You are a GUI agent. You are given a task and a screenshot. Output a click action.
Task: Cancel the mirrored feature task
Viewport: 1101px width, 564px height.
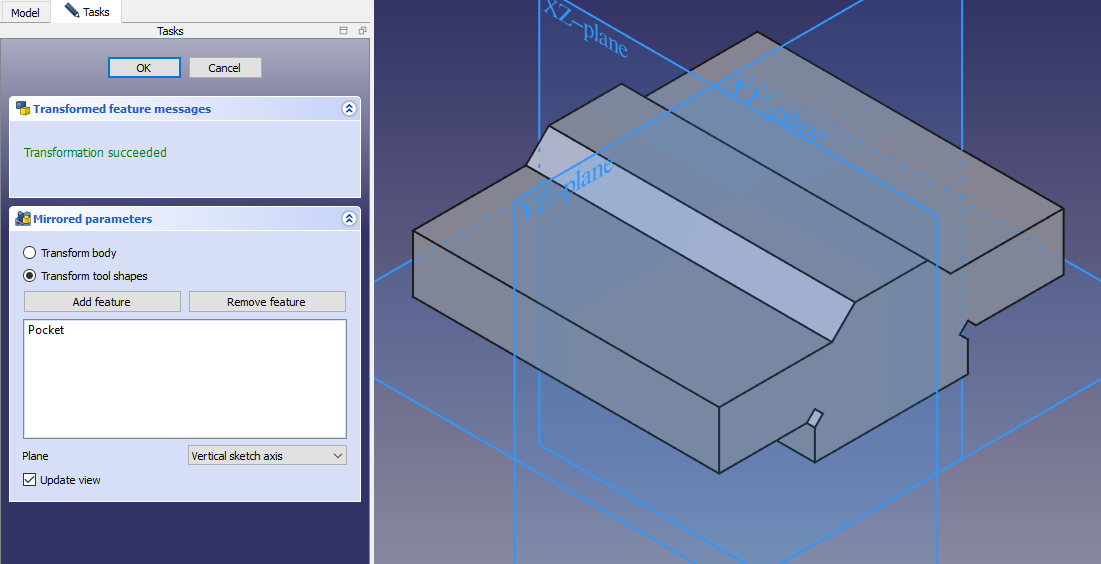click(x=224, y=68)
